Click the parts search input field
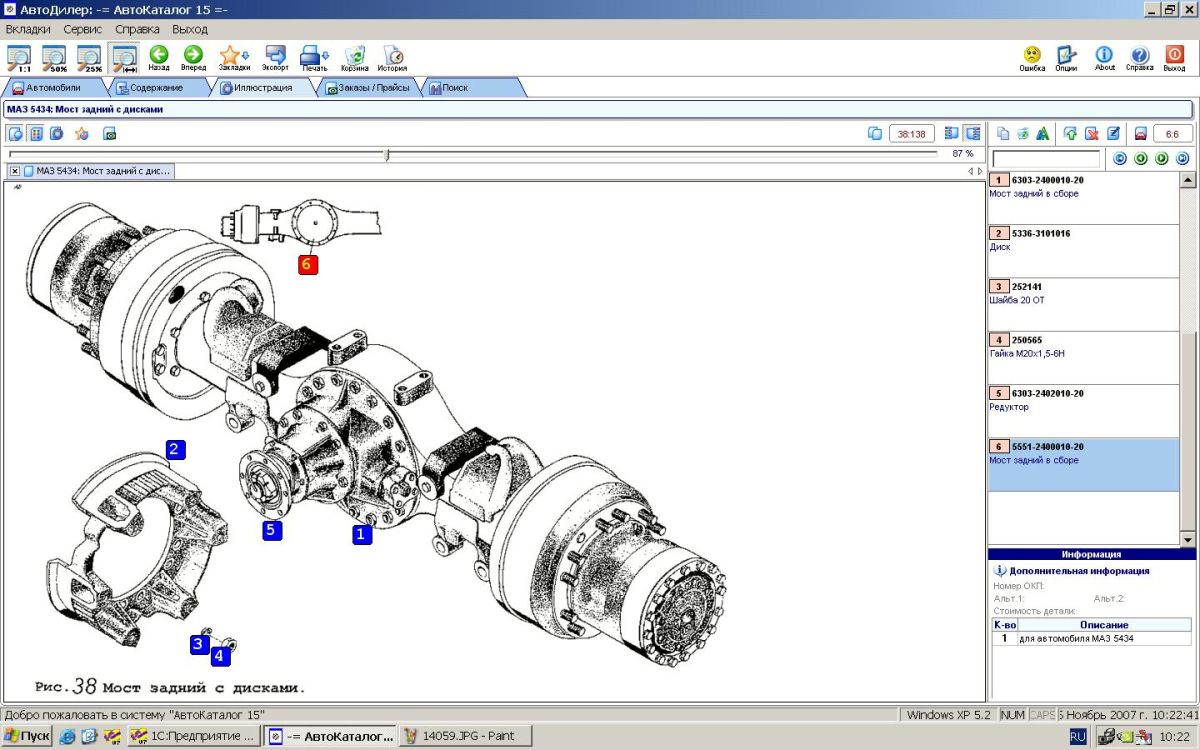 pos(1045,159)
